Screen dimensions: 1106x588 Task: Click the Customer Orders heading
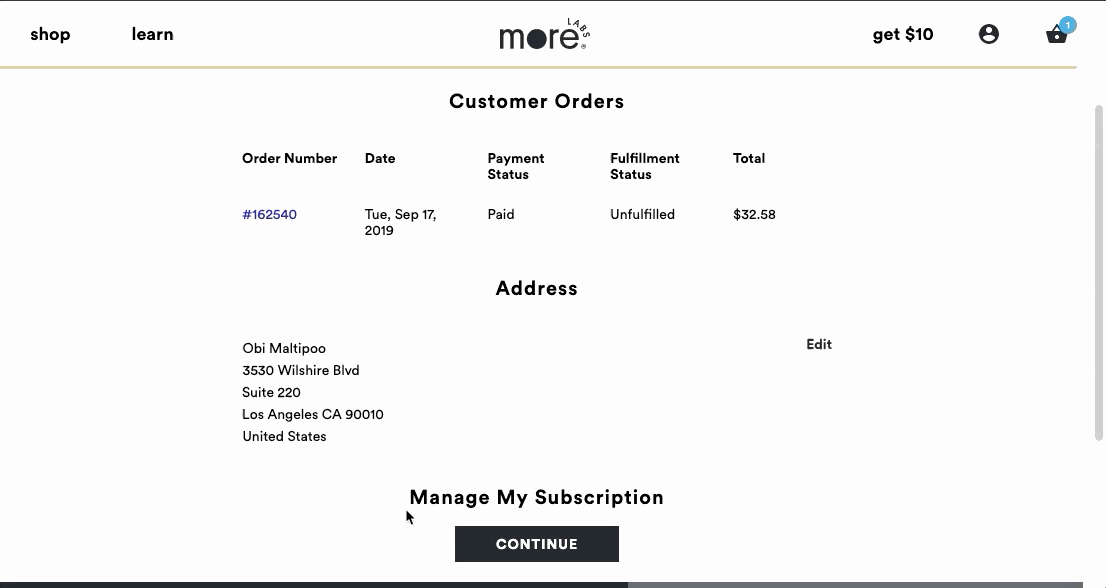pyautogui.click(x=536, y=101)
